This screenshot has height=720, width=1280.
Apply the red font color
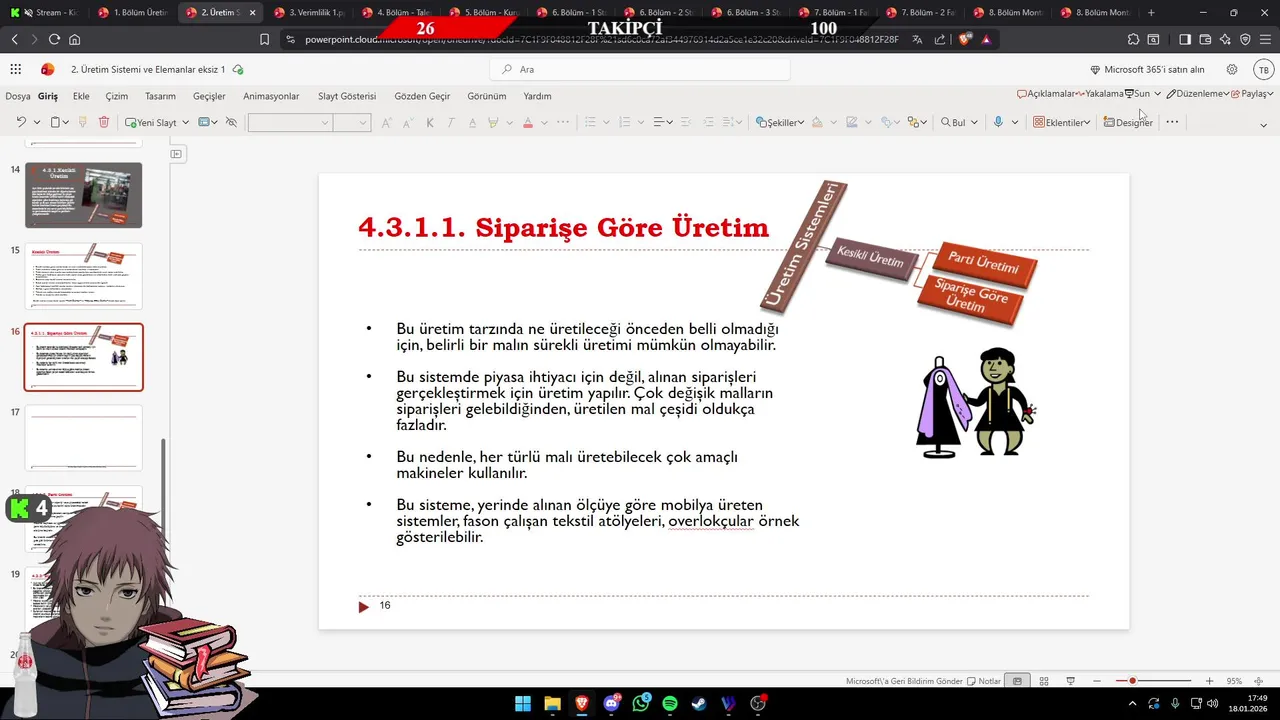(x=528, y=122)
